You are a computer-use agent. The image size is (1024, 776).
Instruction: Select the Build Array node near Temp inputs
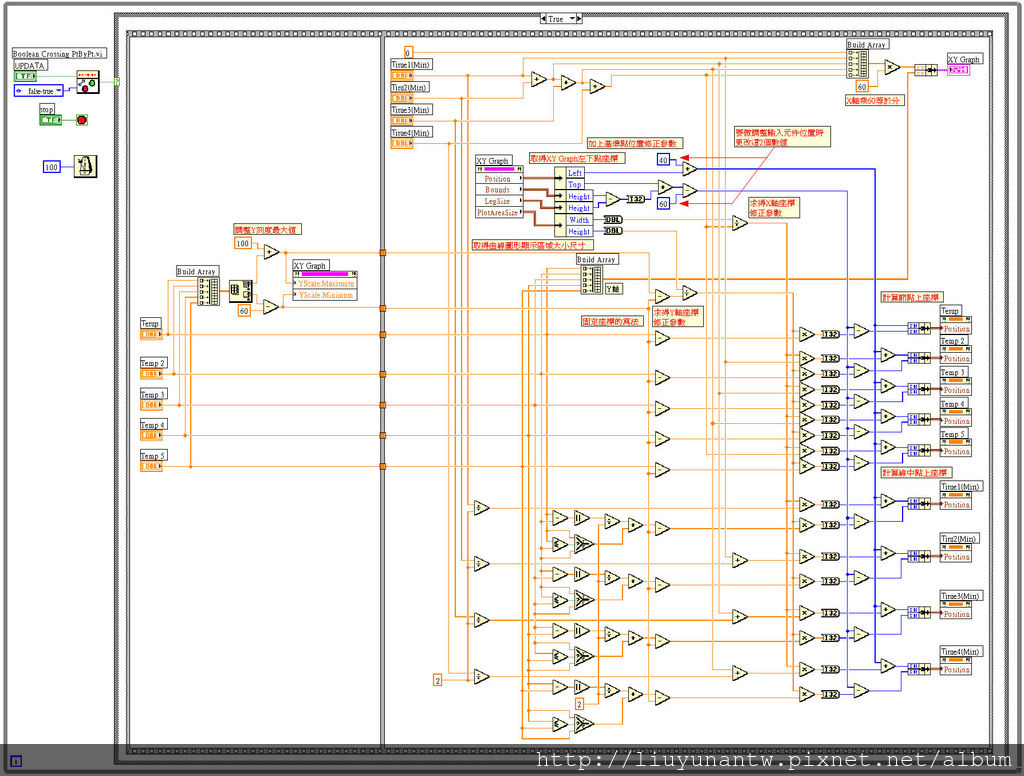(x=209, y=291)
